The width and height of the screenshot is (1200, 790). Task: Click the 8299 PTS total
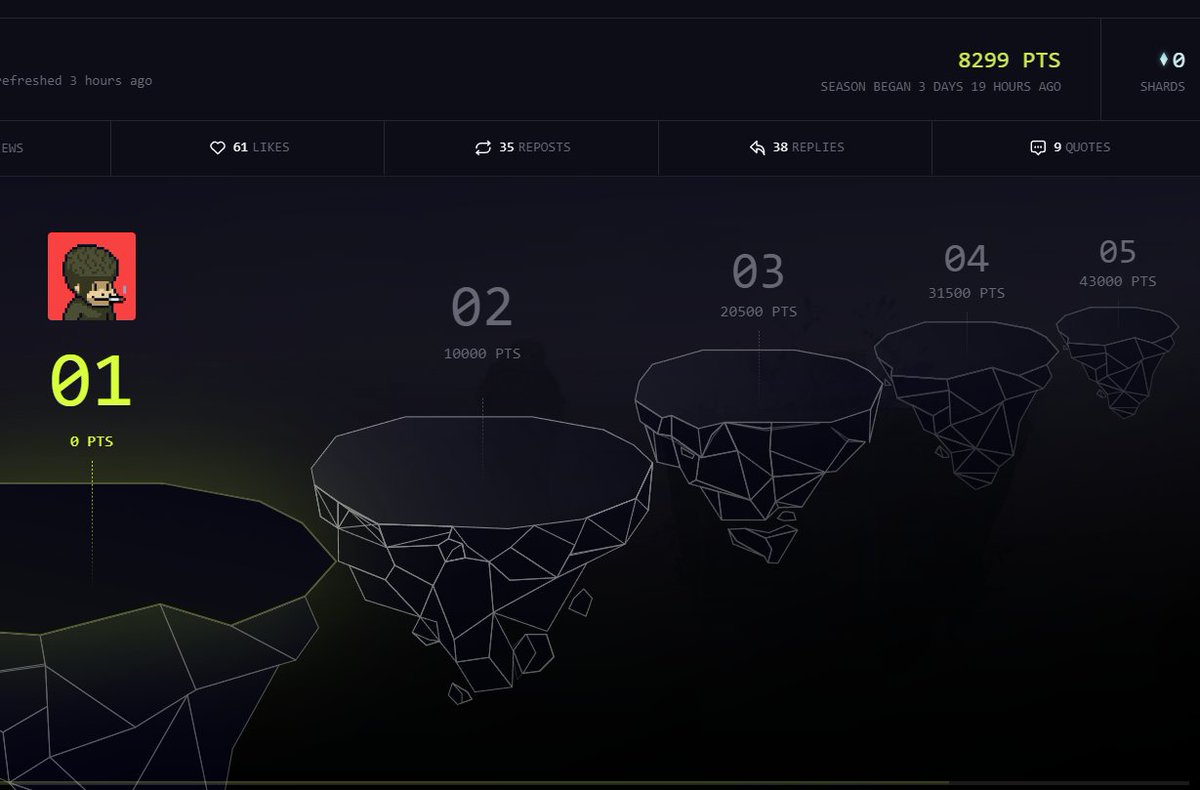point(1009,60)
